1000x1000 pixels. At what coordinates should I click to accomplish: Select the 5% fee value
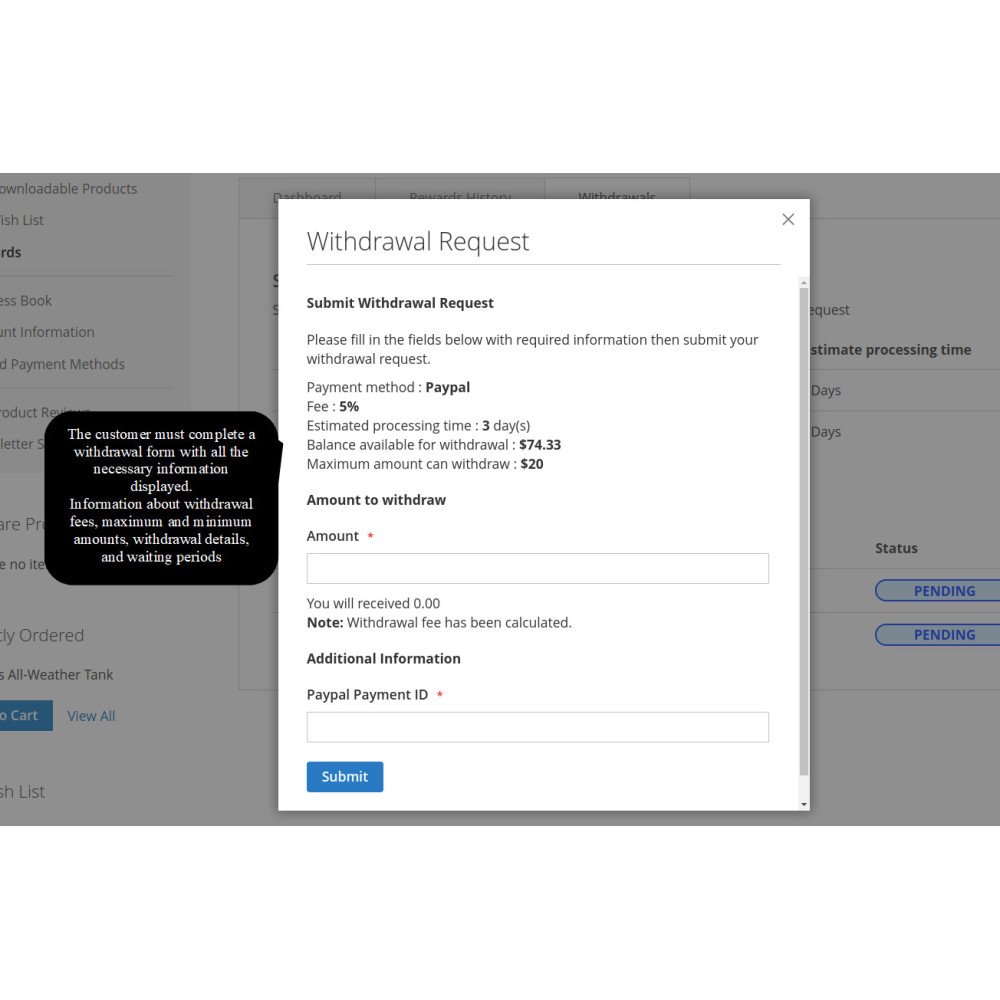349,406
